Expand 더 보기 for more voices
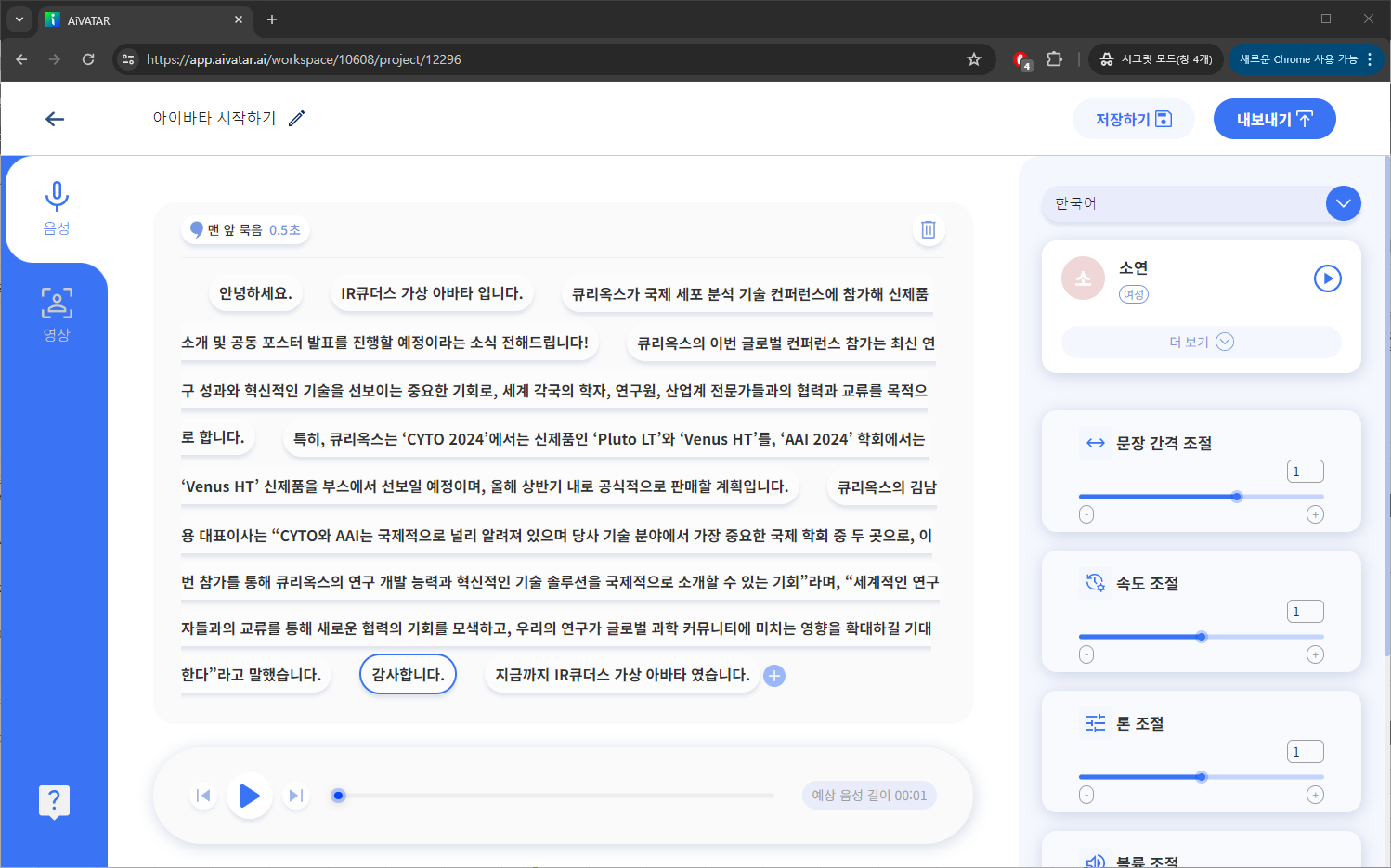Viewport: 1391px width, 868px height. pyautogui.click(x=1201, y=342)
